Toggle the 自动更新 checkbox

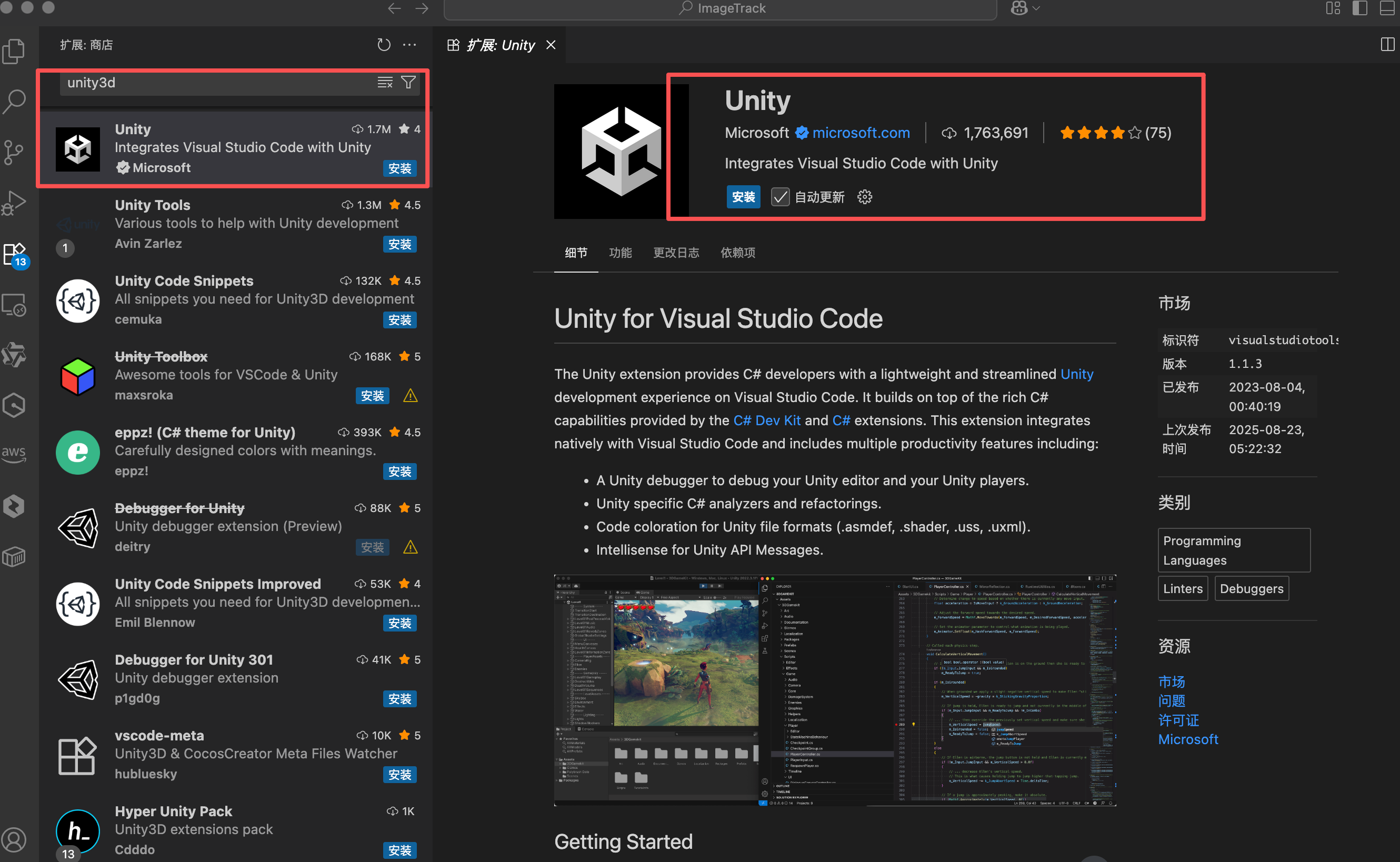pos(780,197)
